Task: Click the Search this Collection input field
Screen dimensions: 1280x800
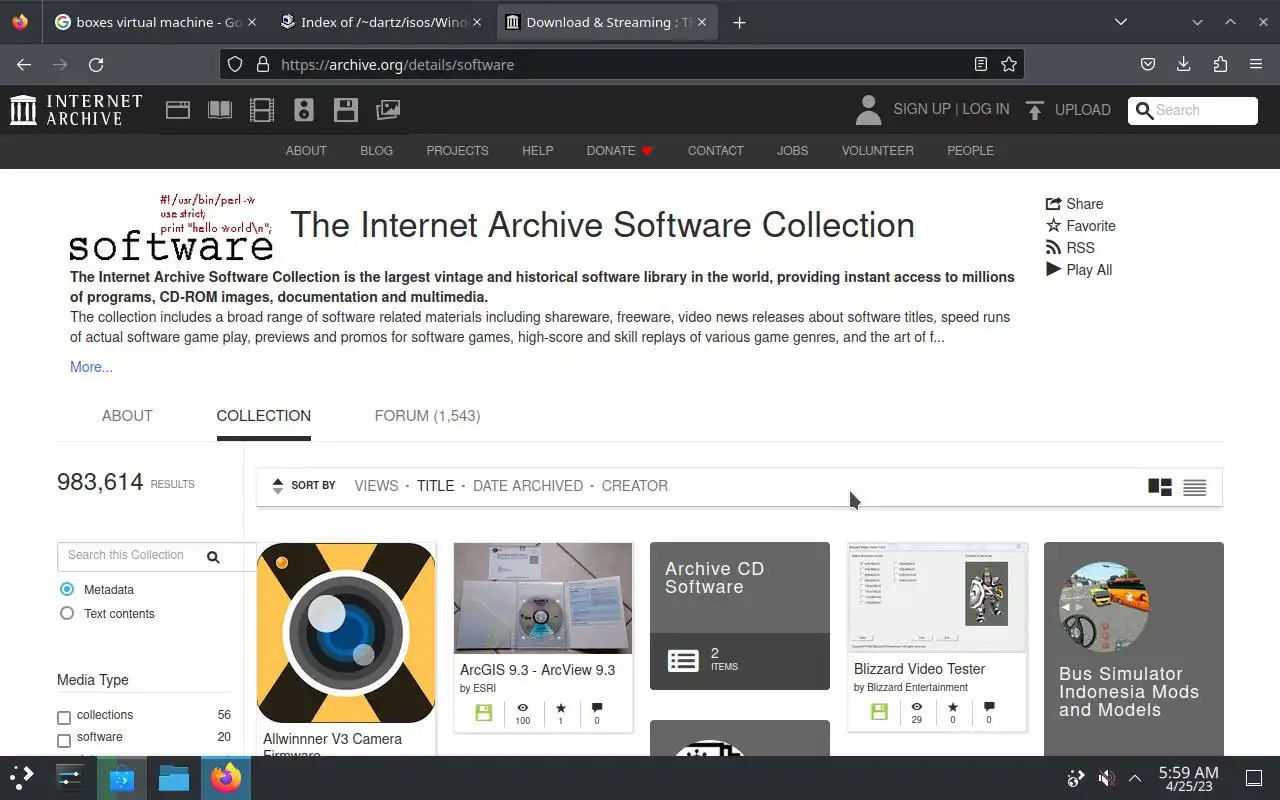Action: tap(130, 556)
